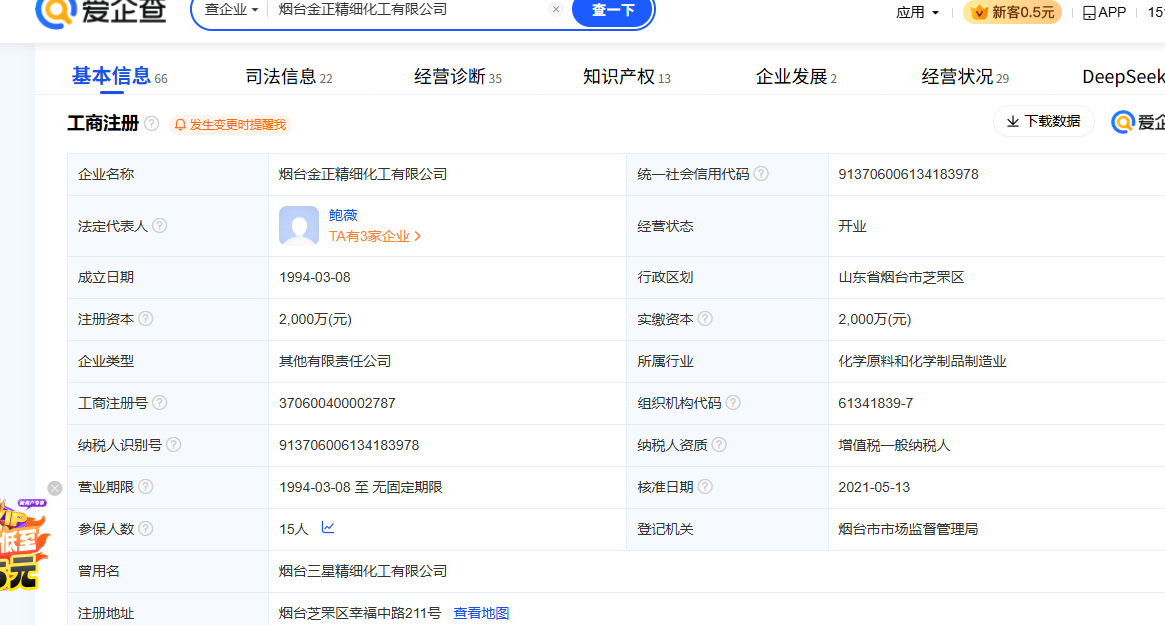Viewport: 1165px width, 625px height.
Task: Click 查看地图 link next to address
Action: (x=481, y=613)
